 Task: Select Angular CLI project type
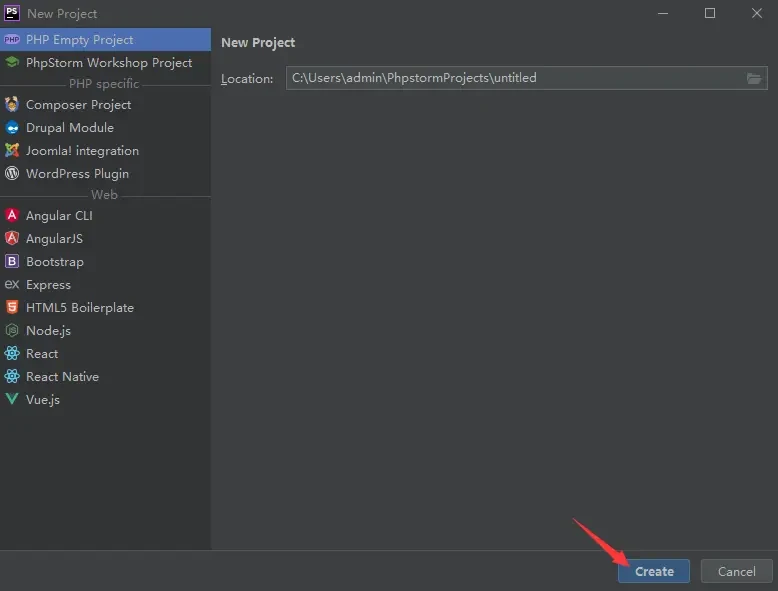click(x=105, y=215)
